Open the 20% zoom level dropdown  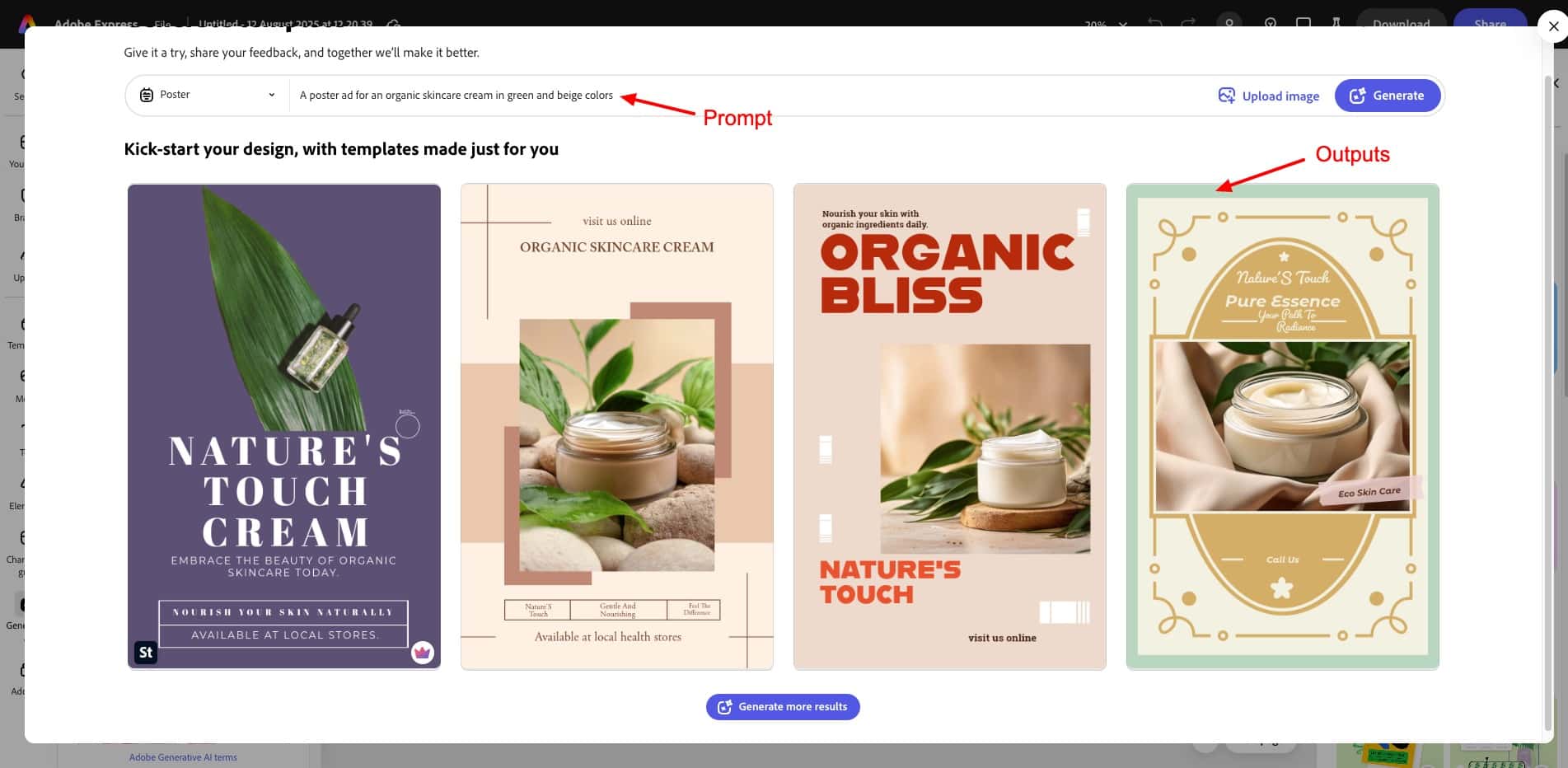click(1106, 24)
